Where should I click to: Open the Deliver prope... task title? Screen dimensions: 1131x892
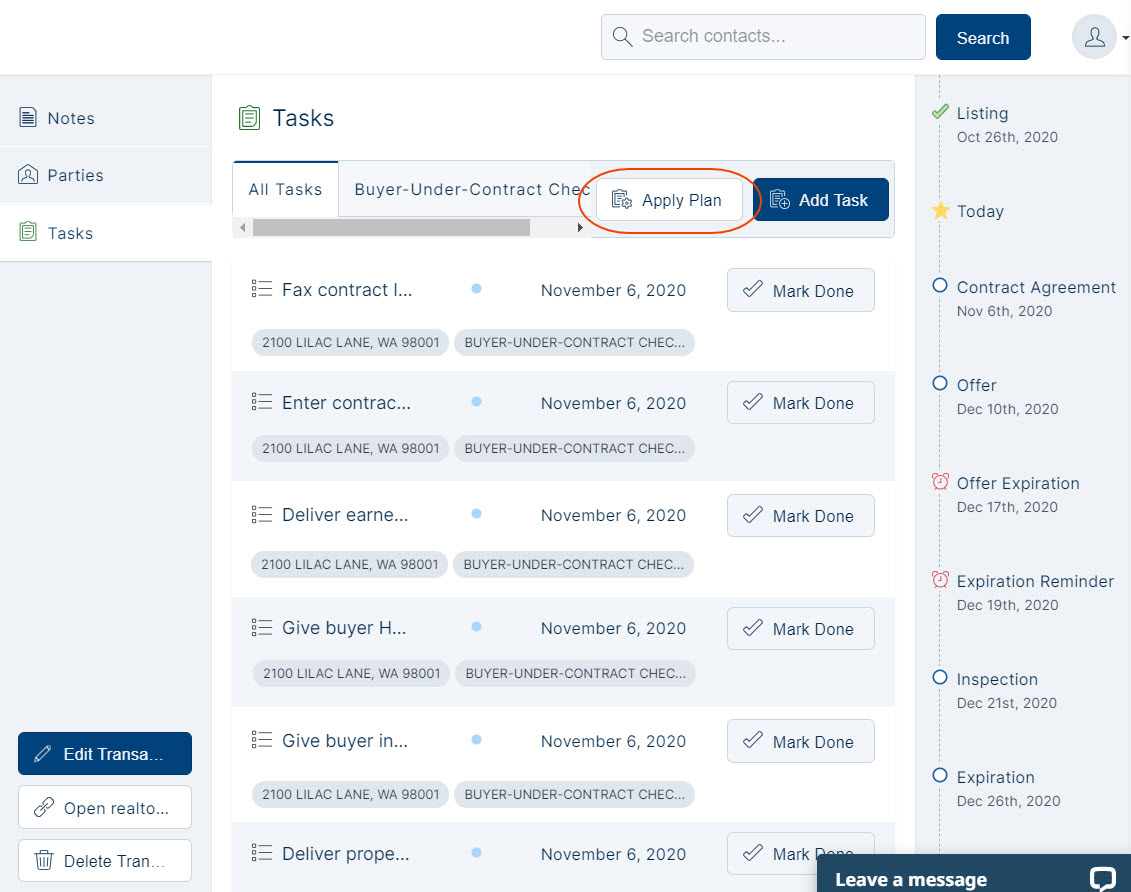point(346,854)
